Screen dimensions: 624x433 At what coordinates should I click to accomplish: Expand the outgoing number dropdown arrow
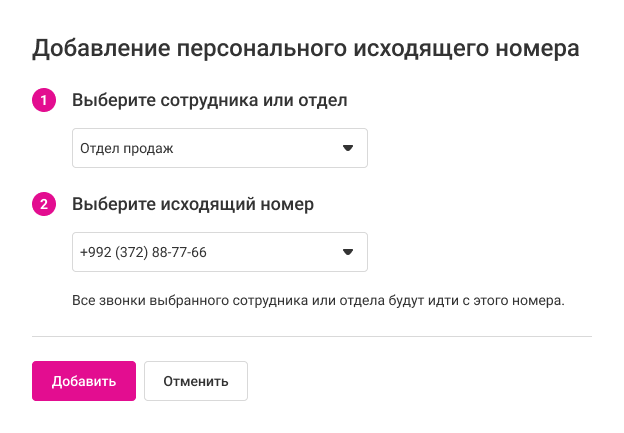(x=348, y=252)
